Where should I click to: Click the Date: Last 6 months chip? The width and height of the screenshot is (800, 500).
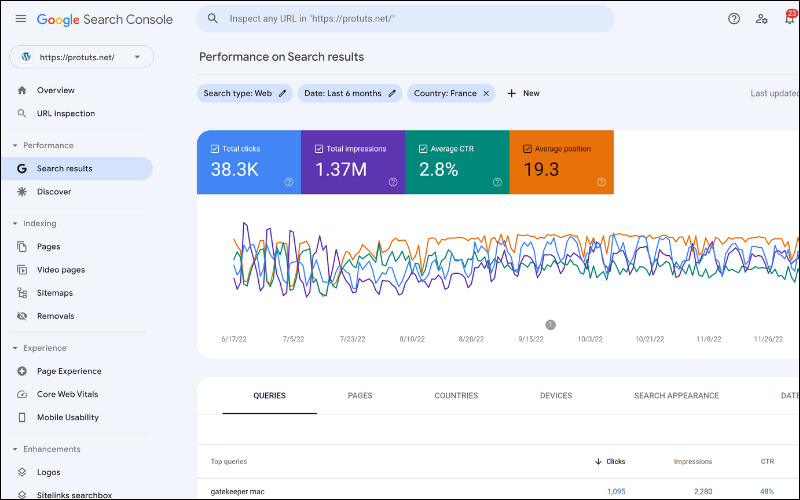pos(350,93)
